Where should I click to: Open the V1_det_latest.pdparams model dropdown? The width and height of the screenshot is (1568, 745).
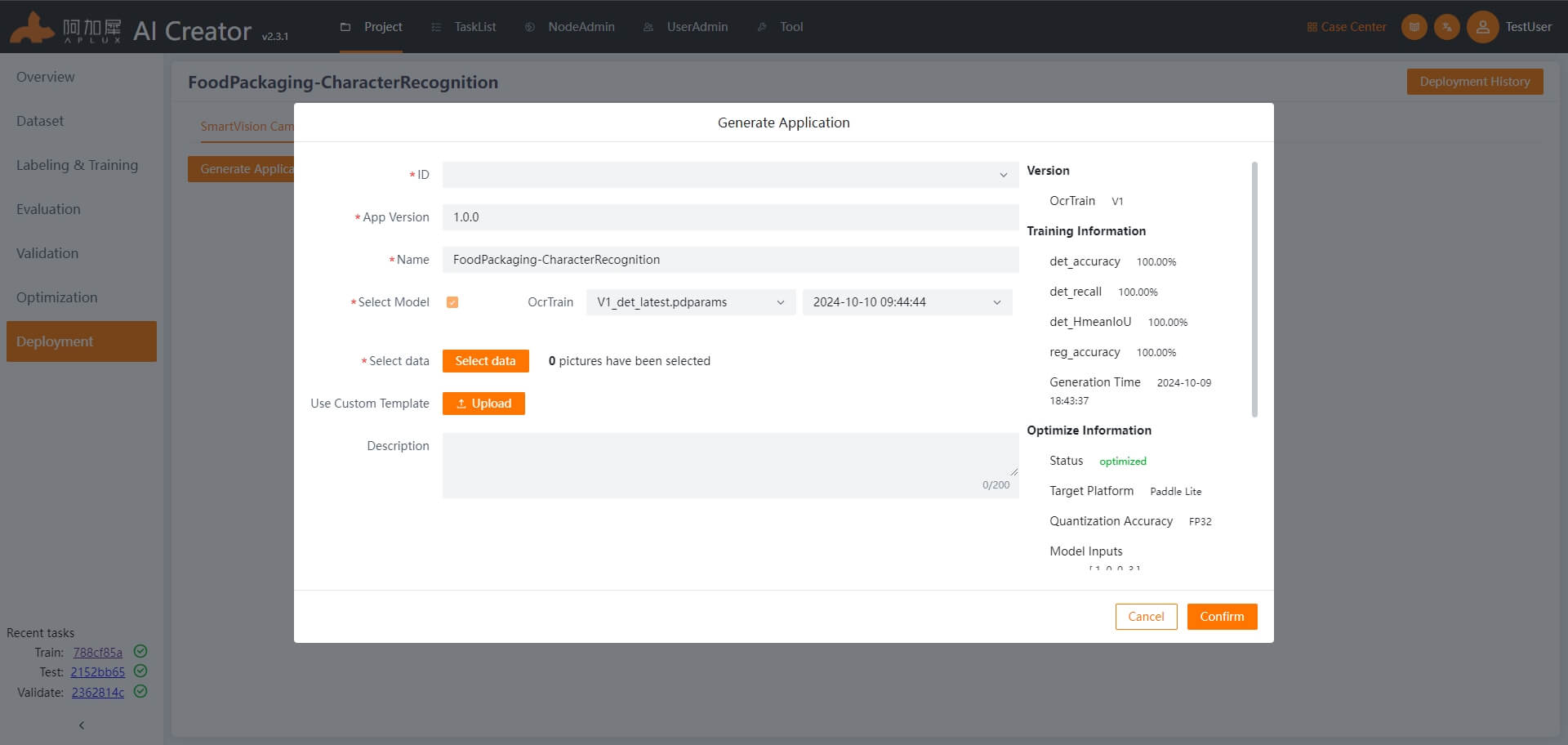point(691,302)
